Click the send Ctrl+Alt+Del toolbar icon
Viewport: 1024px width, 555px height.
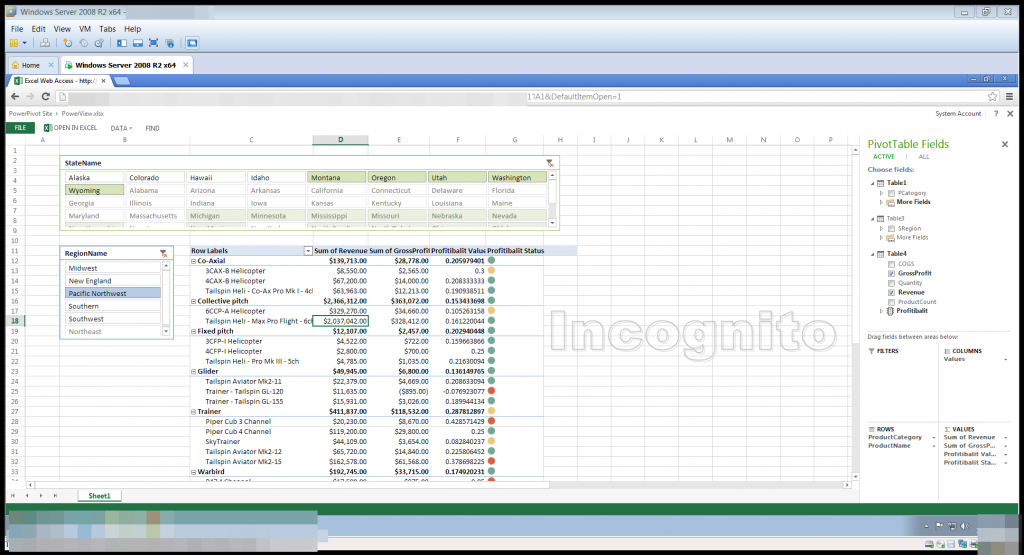[44, 43]
